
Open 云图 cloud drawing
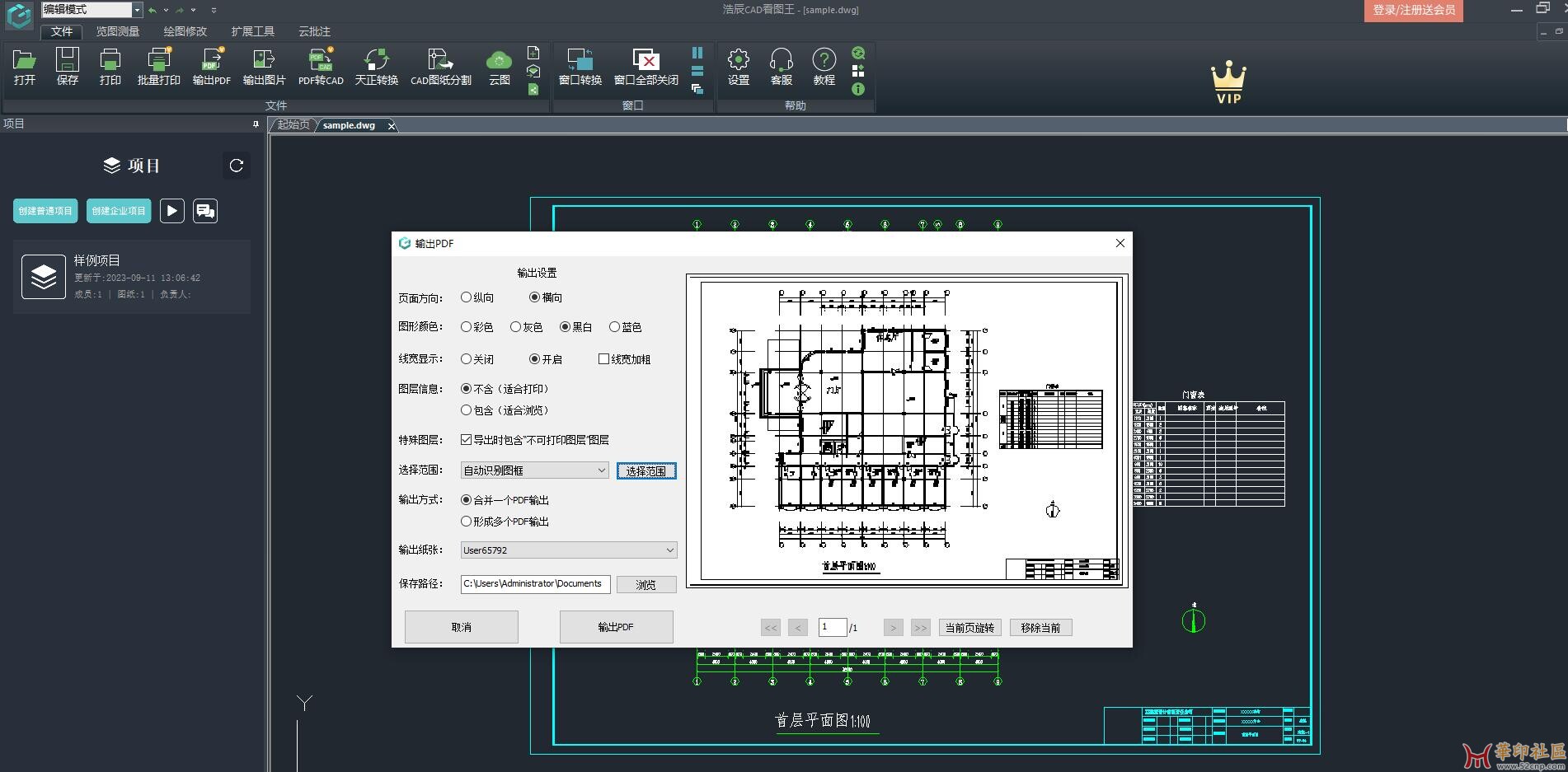click(x=498, y=68)
